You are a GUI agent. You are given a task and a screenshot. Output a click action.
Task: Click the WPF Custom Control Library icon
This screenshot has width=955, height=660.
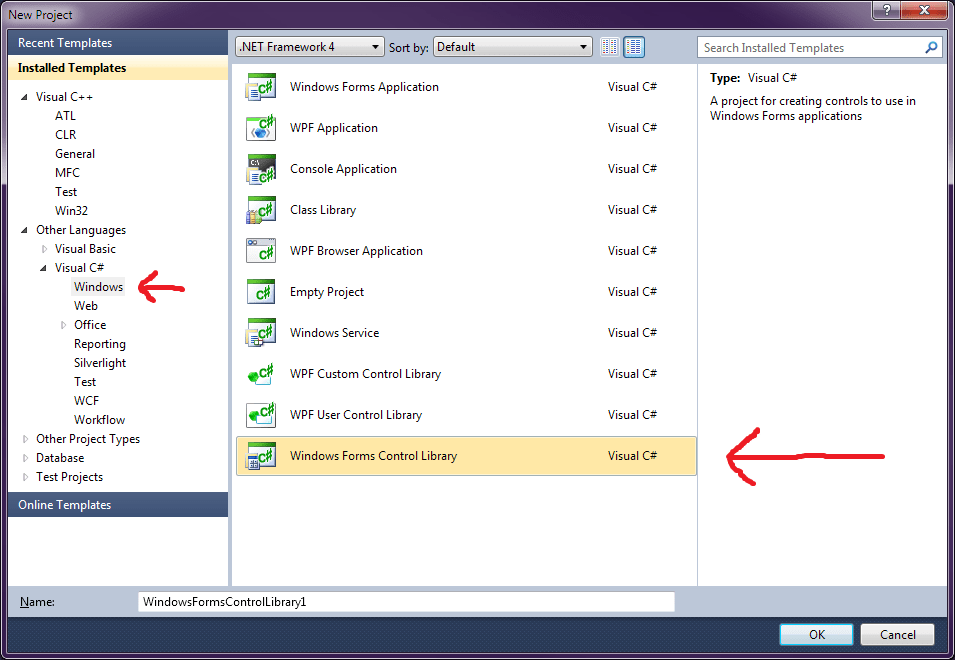(261, 374)
